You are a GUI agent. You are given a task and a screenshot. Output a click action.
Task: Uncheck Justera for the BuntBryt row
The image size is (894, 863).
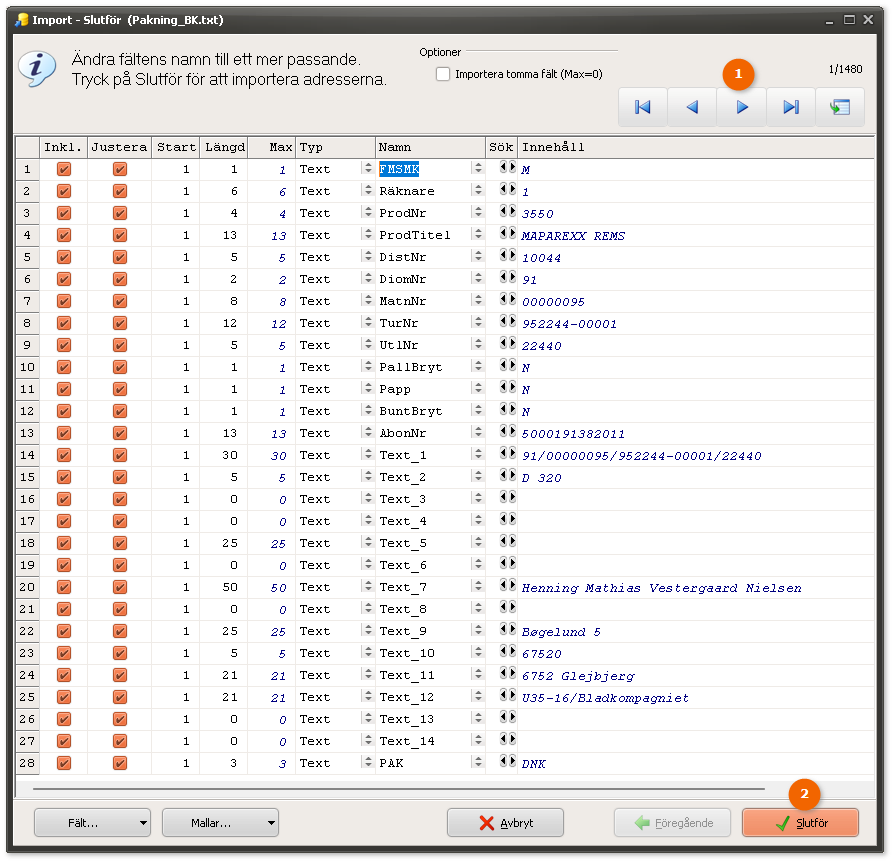point(120,411)
